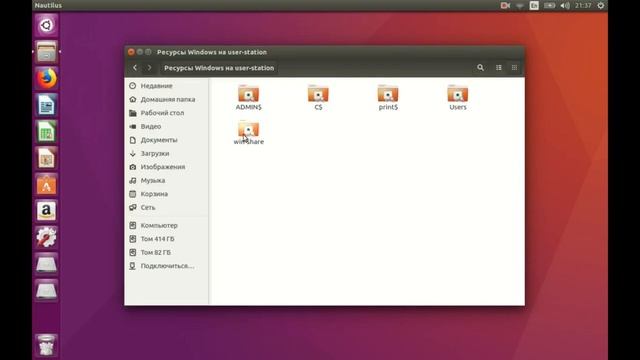This screenshot has height=360, width=640.
Task: Open Ubuntu Software from the launcher
Action: [x=46, y=184]
